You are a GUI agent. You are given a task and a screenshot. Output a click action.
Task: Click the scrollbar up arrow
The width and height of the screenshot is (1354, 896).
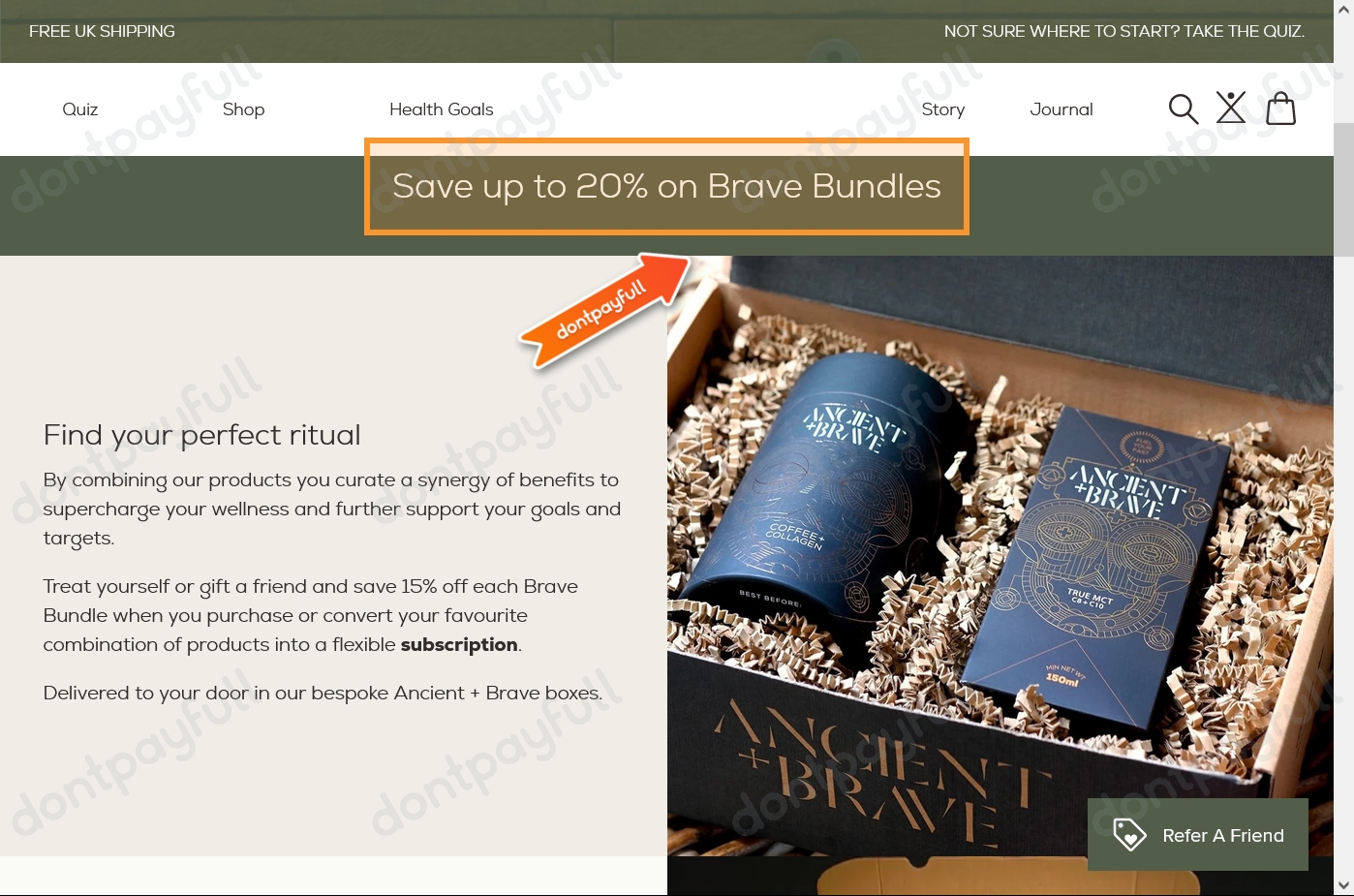pos(1343,10)
